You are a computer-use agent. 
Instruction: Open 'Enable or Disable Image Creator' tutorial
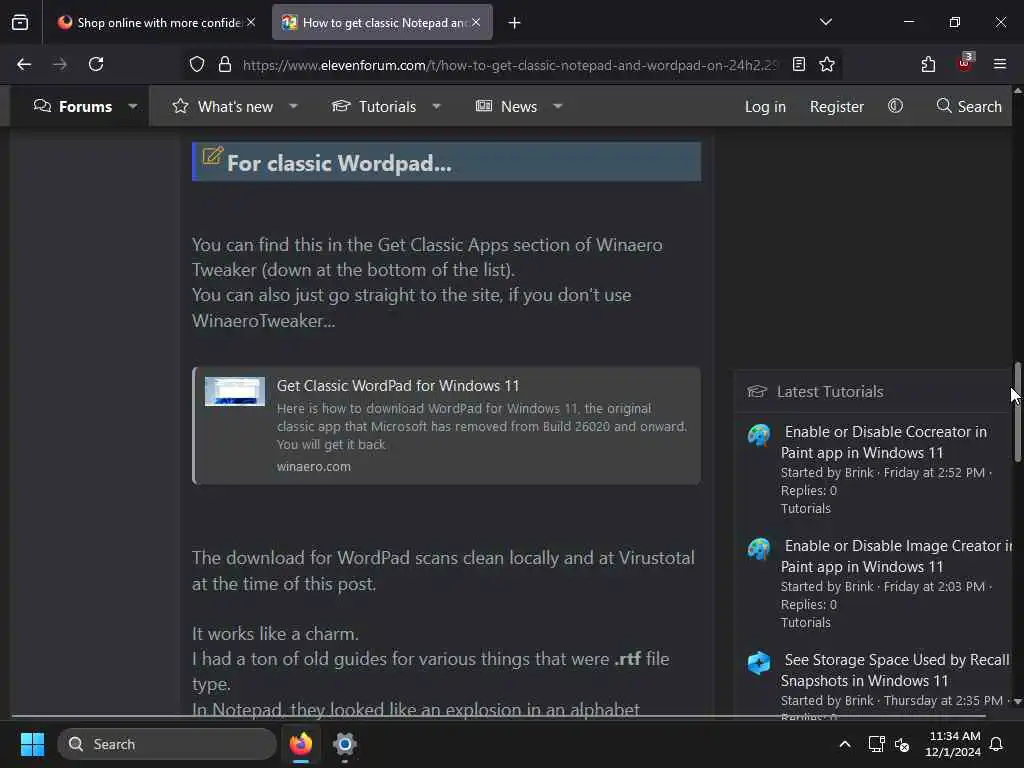coord(896,556)
